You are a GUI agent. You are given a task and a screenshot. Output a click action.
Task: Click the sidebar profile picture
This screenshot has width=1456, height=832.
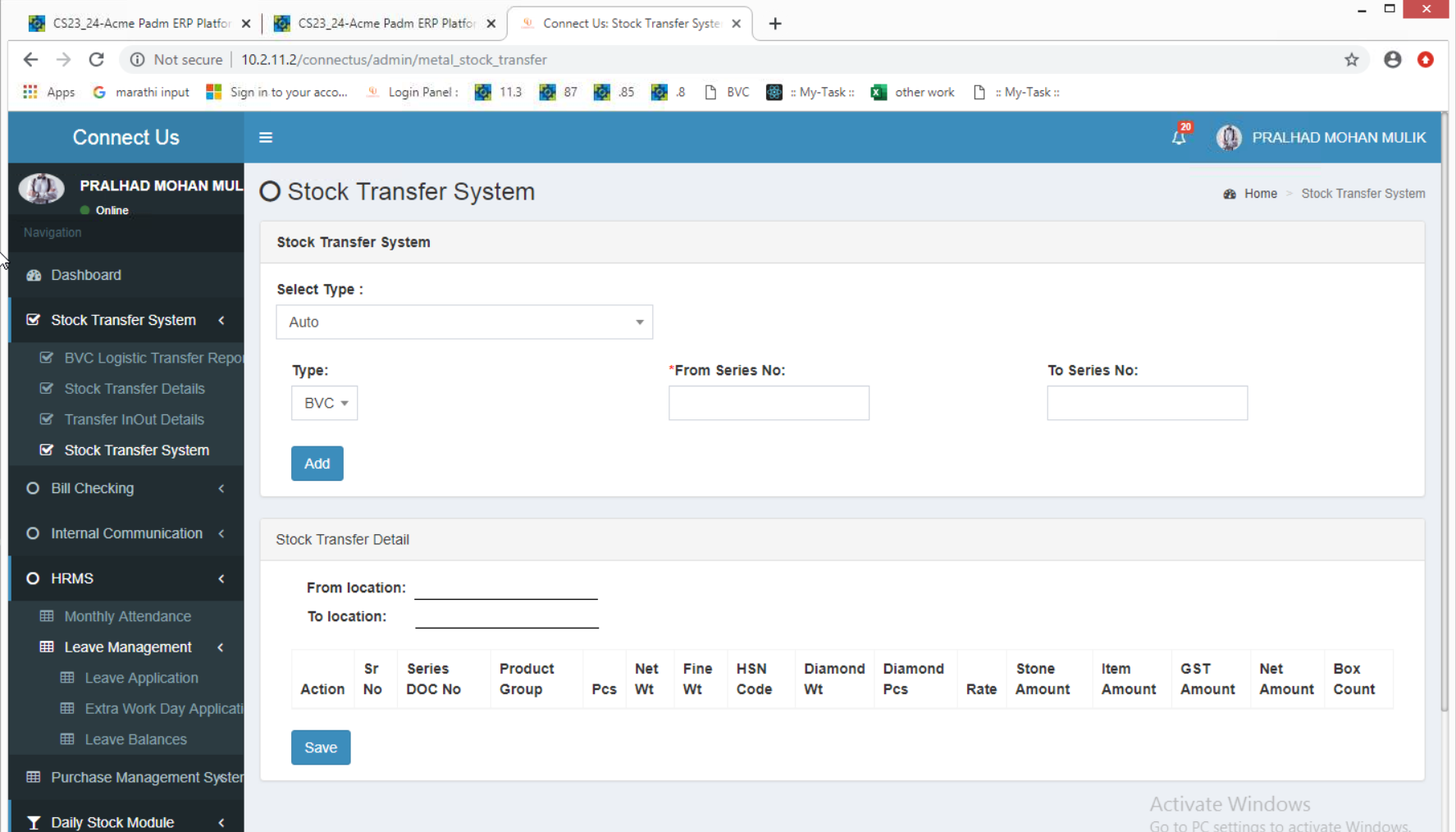(x=42, y=189)
